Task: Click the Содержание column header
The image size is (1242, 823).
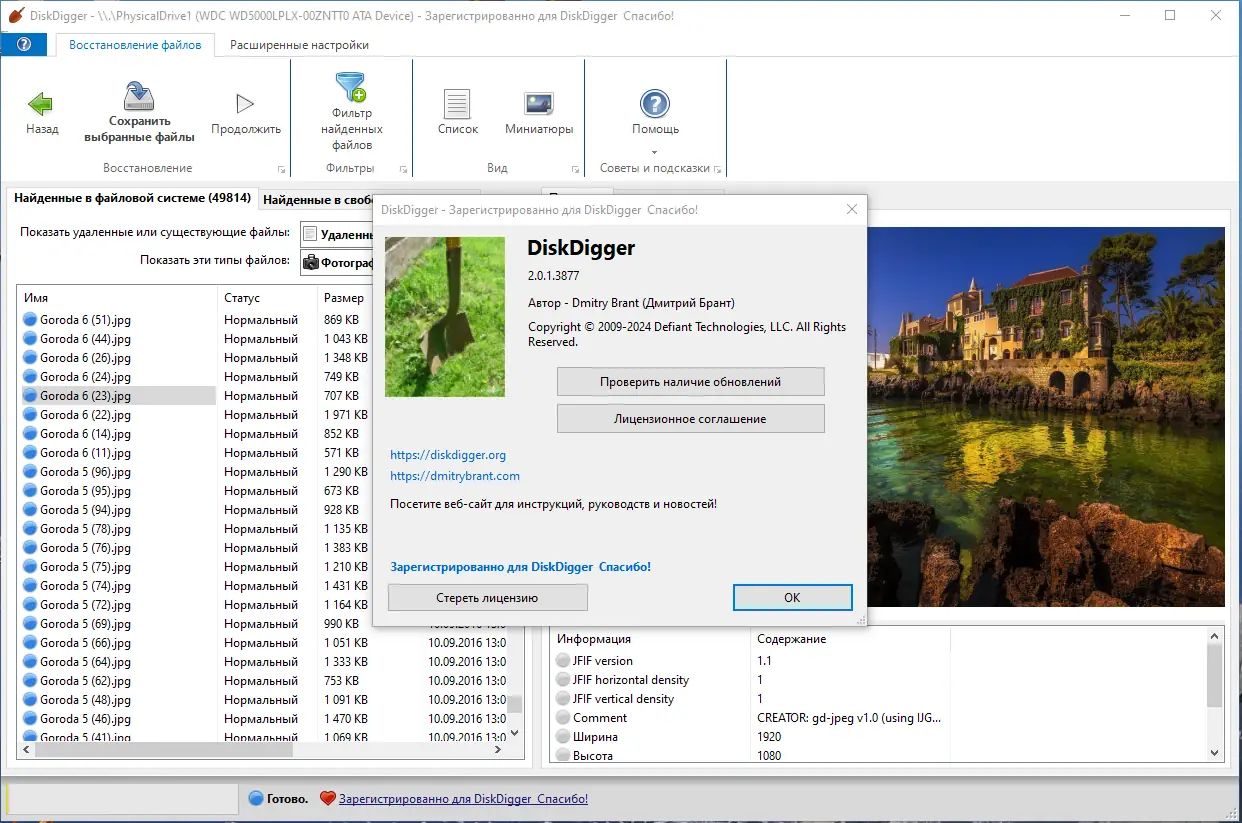Action: 850,639
